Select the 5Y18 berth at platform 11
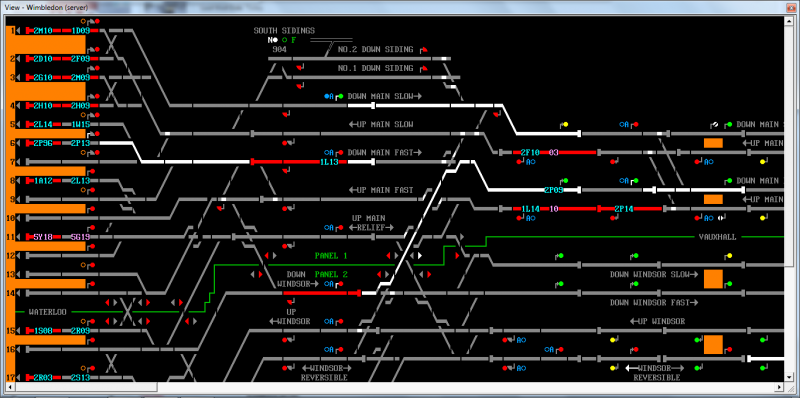 tap(42, 237)
